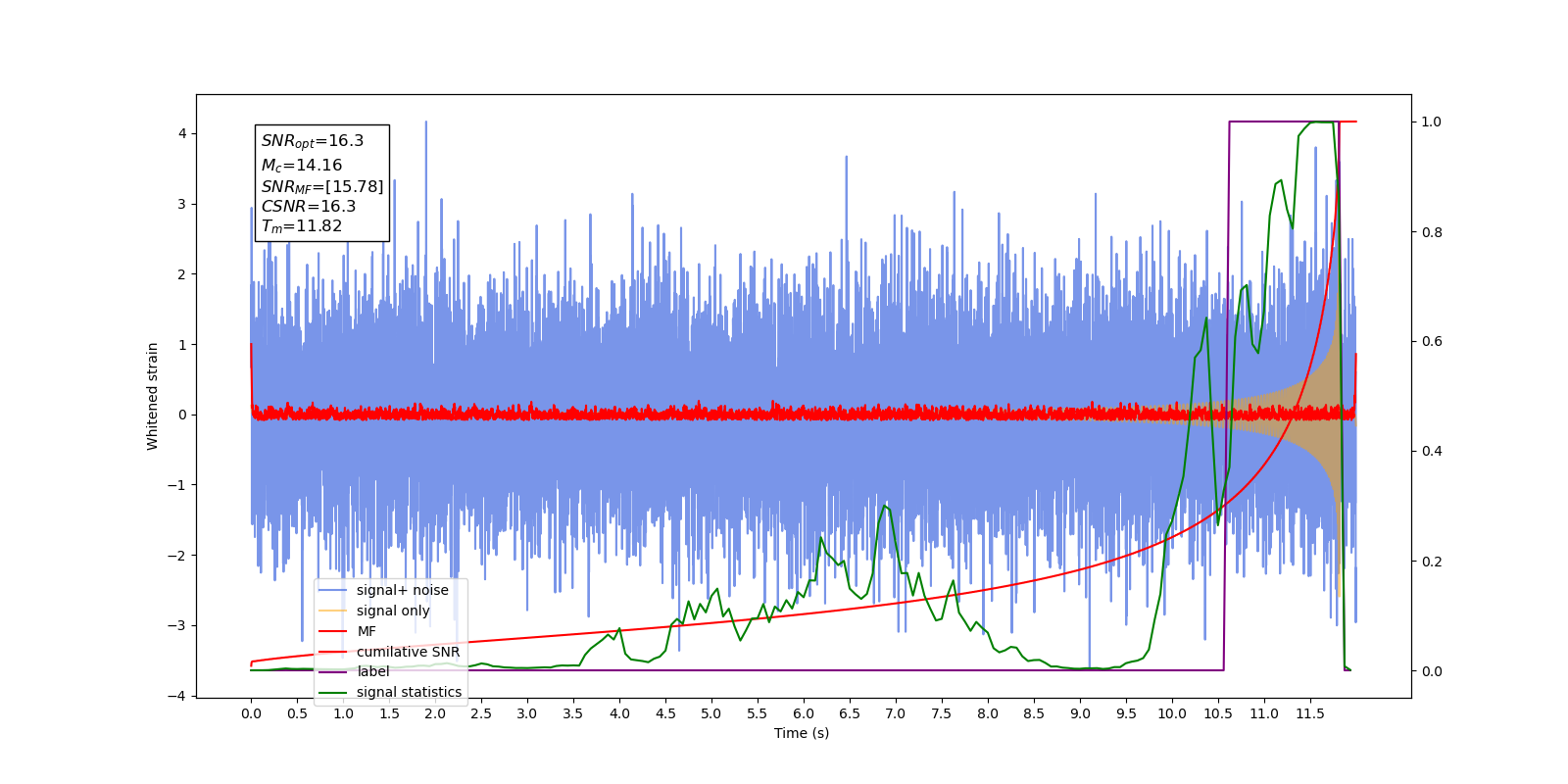The image size is (1568, 784).
Task: Click the blue signal+ noise legend line
Action: point(333,590)
